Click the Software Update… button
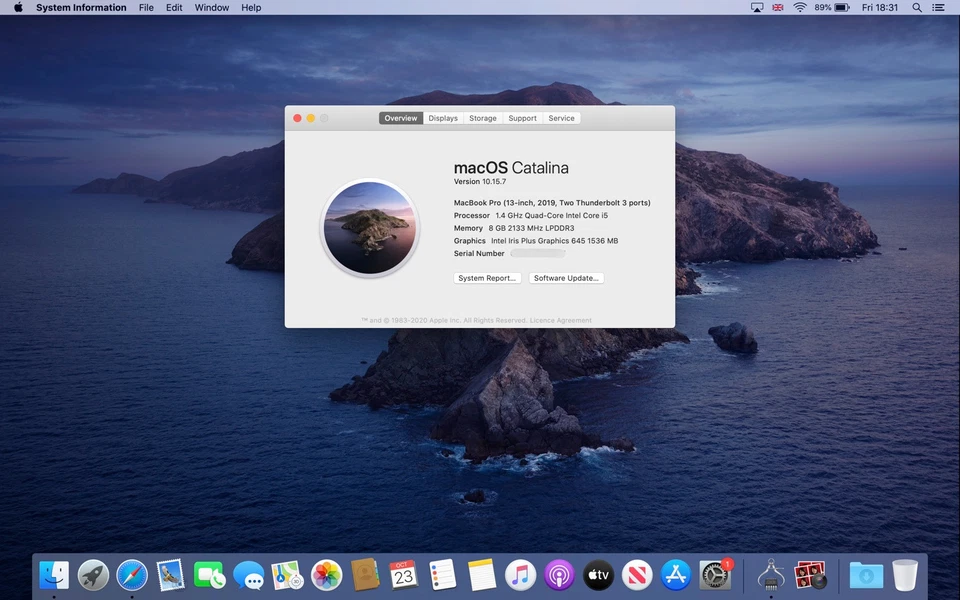Screen dimensions: 960x600 [x=566, y=278]
